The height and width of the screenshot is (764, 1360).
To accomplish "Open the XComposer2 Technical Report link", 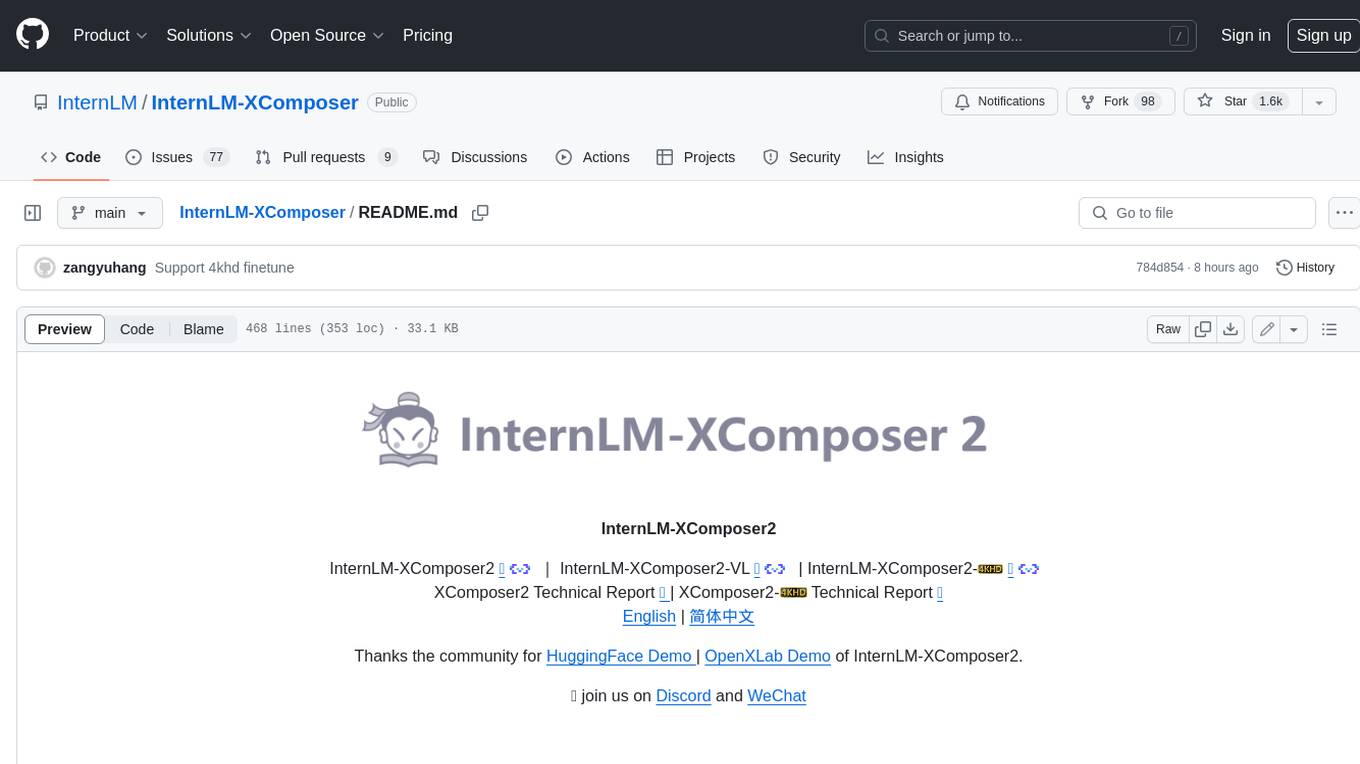I will coord(664,593).
